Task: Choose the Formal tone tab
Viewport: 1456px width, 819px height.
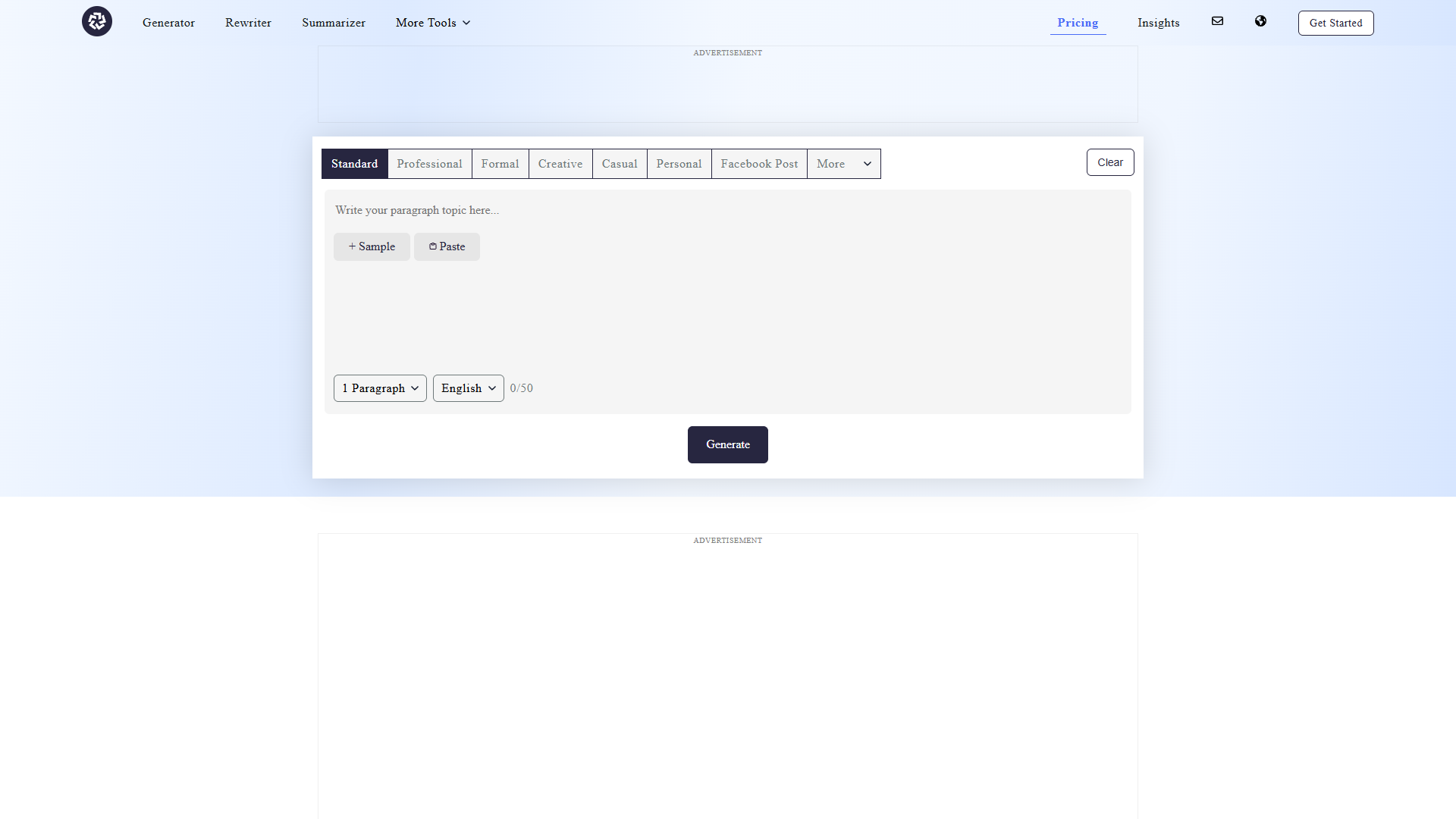Action: coord(500,164)
